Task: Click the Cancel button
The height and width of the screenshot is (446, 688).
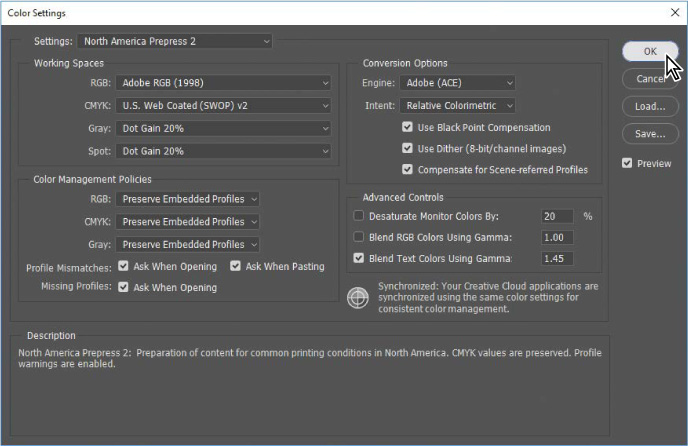Action: click(648, 79)
